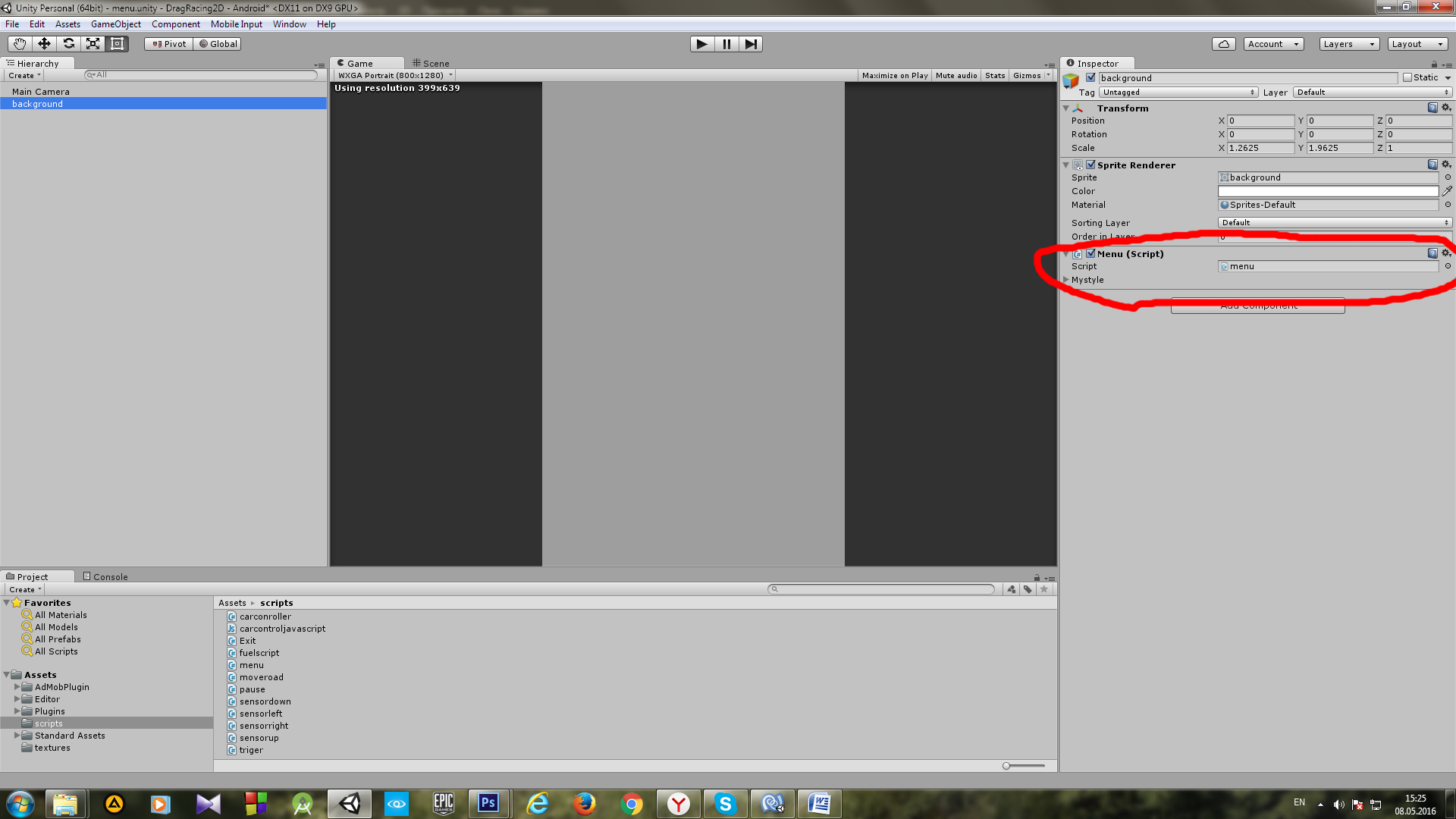This screenshot has height=819, width=1456.
Task: Select the menu script asset
Action: coord(251,665)
